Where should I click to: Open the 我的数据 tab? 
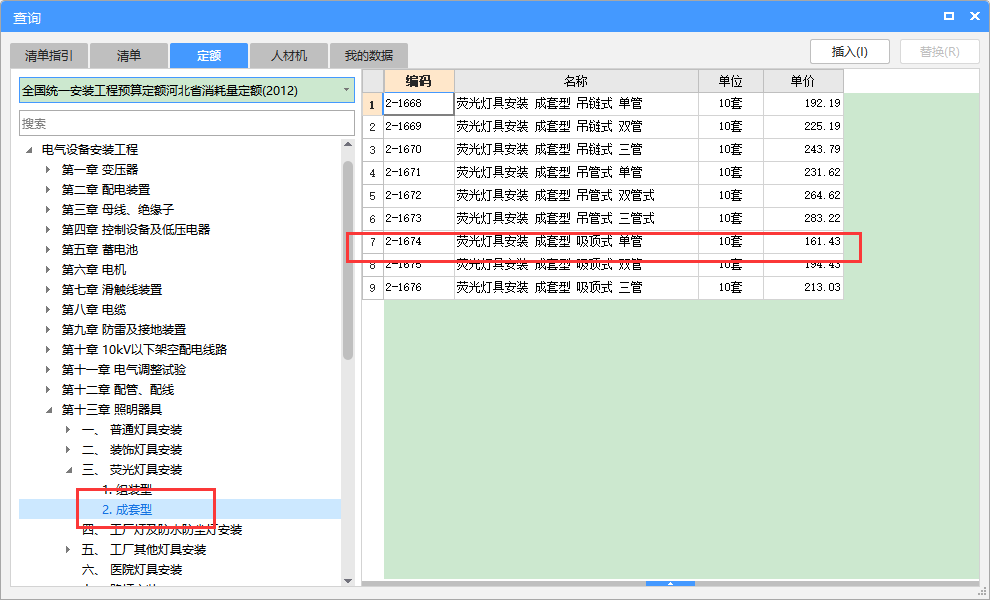[369, 56]
